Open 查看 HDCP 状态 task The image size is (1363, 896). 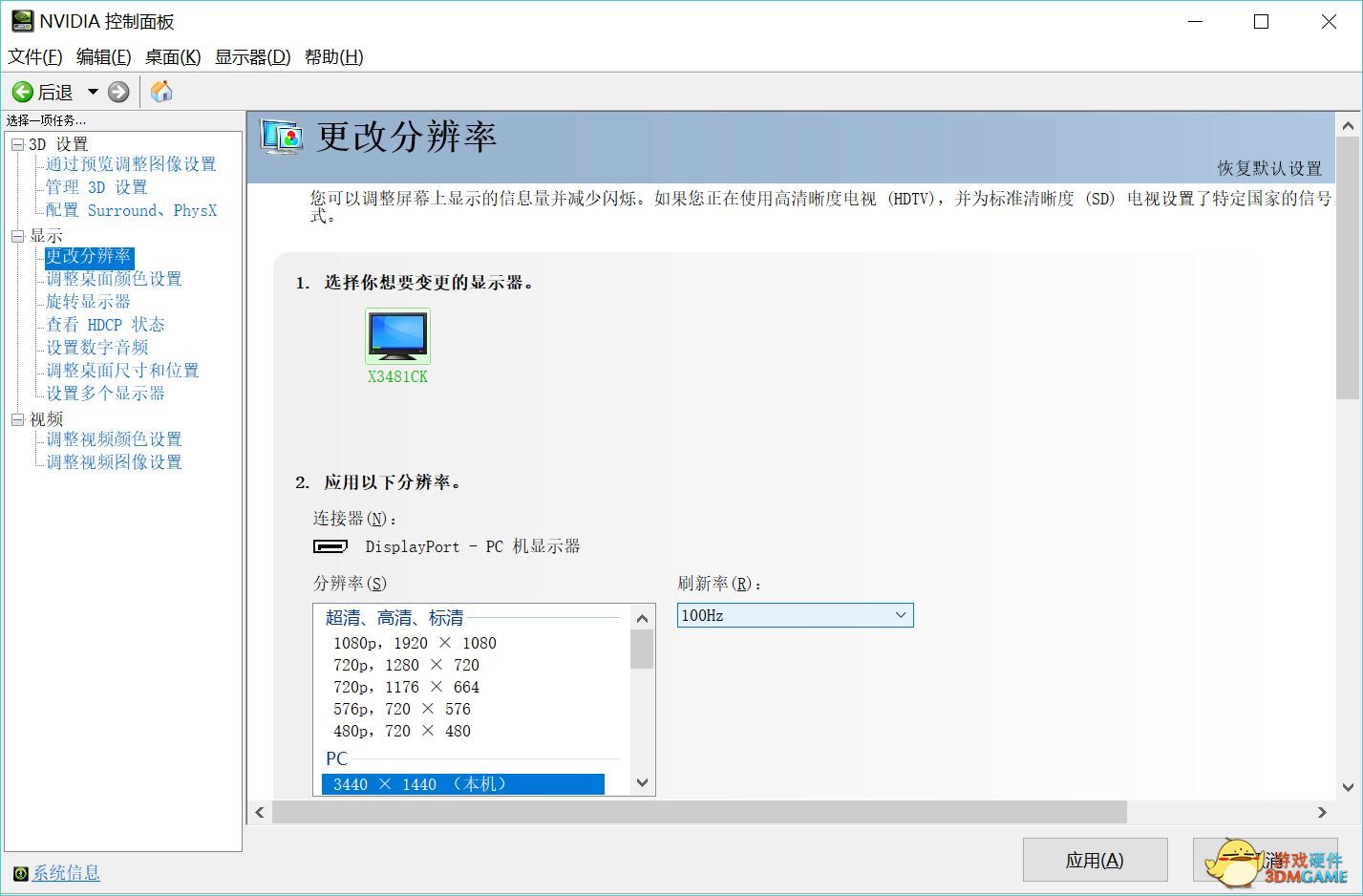[x=105, y=325]
